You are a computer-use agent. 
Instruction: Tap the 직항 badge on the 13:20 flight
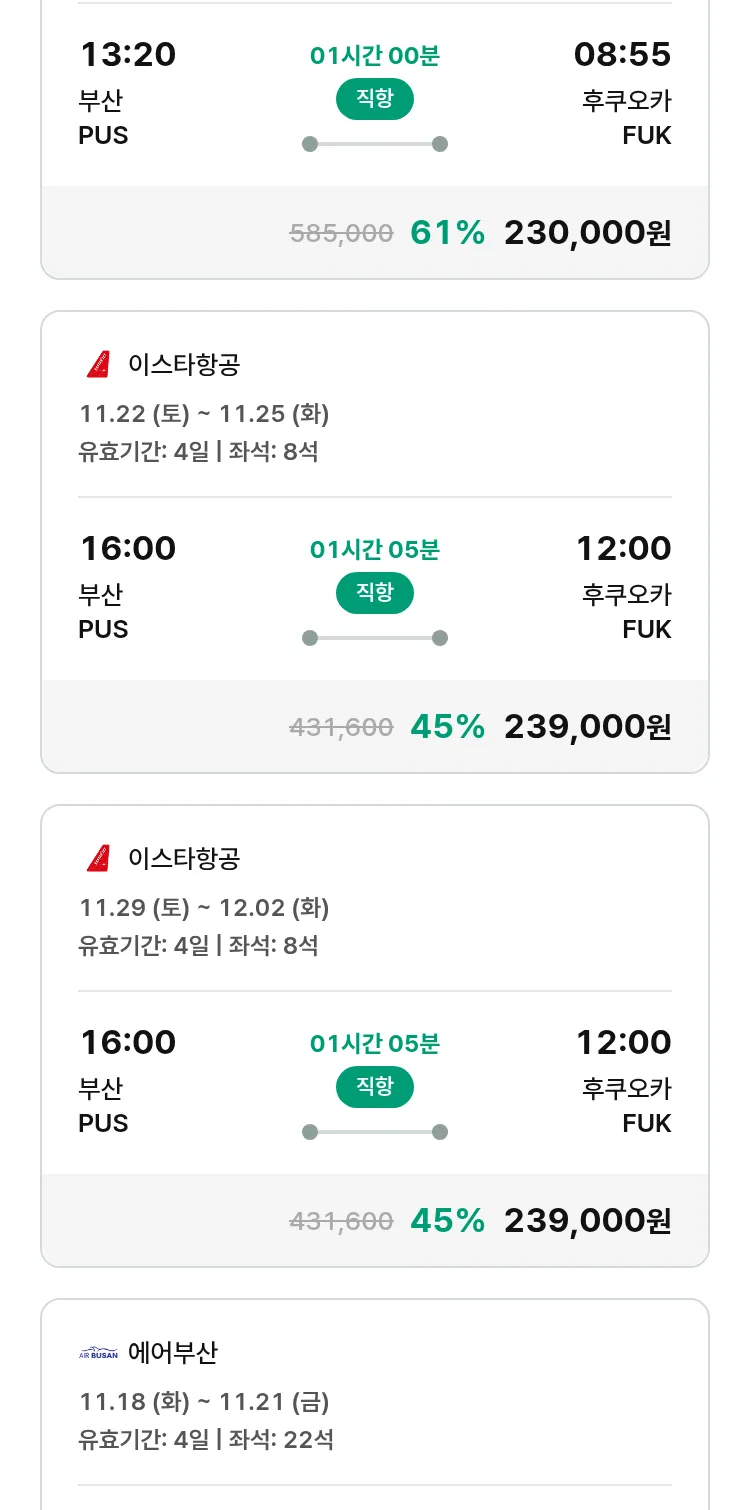374,99
